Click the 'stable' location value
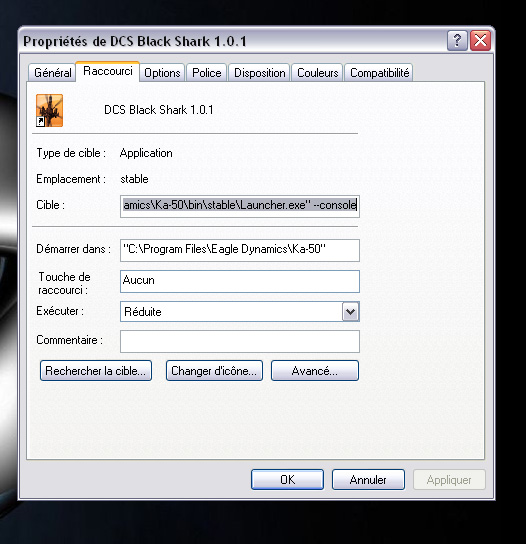Viewport: 526px width, 544px height. pos(134,179)
